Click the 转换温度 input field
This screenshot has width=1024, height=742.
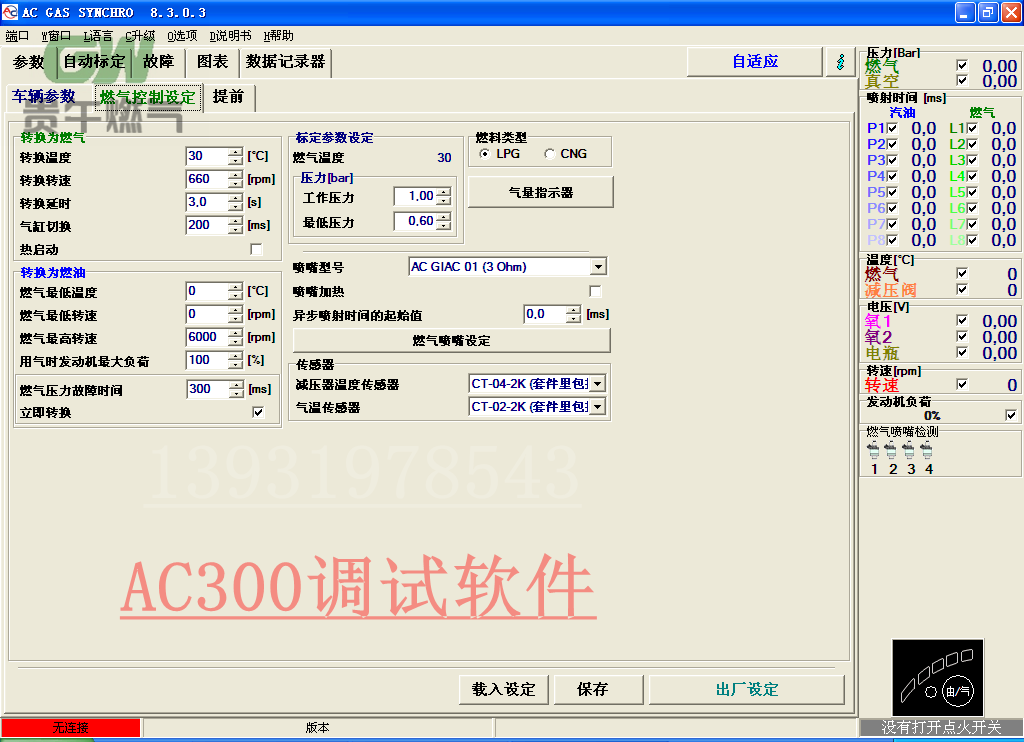(x=207, y=156)
